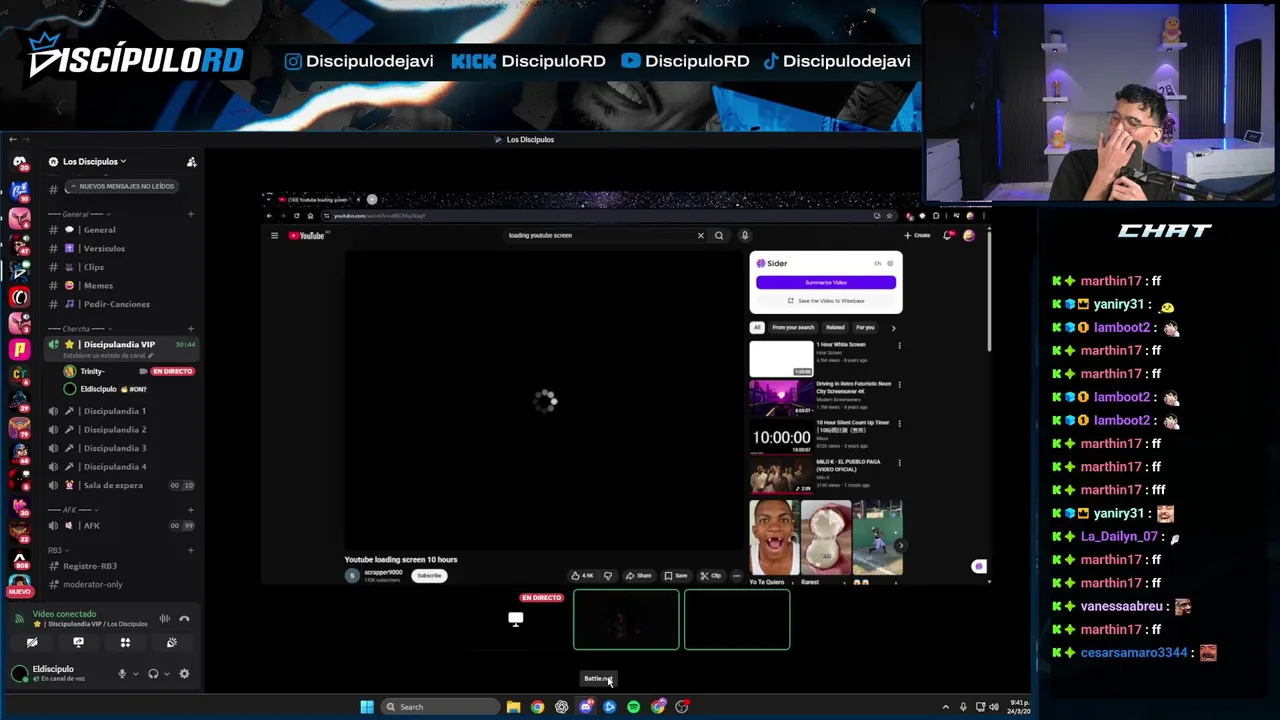This screenshot has height=720, width=1280.
Task: Subscribe to scrapper9000 channel
Action: [x=429, y=576]
